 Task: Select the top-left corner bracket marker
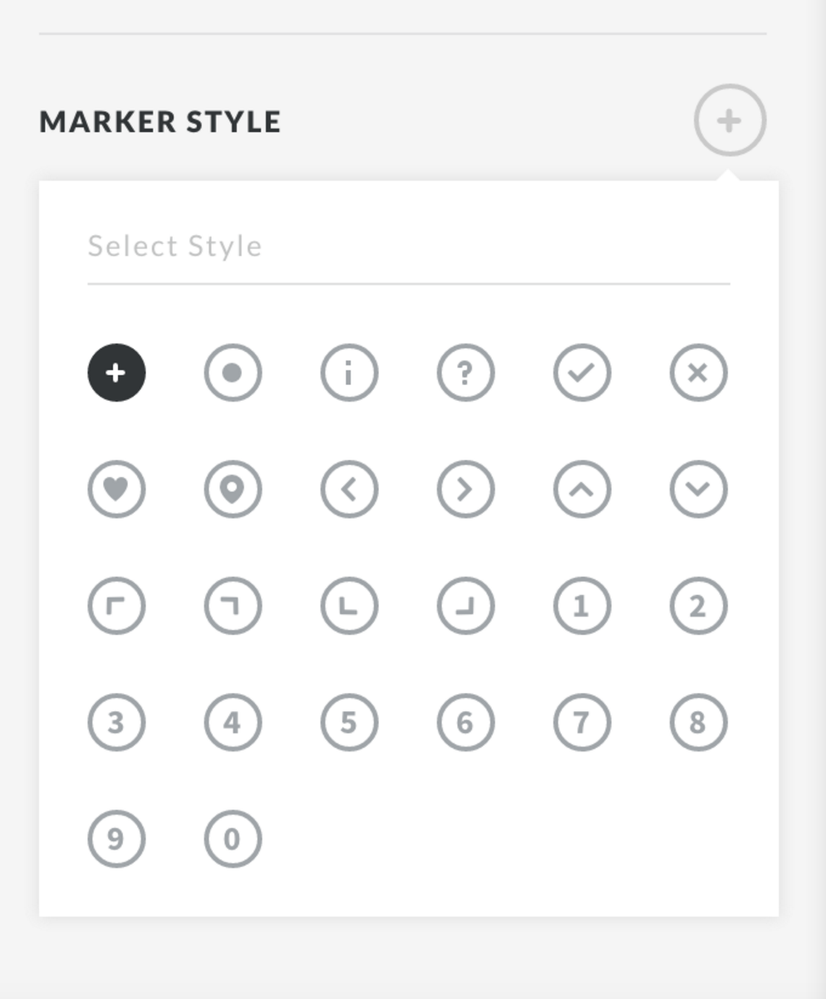click(x=116, y=606)
